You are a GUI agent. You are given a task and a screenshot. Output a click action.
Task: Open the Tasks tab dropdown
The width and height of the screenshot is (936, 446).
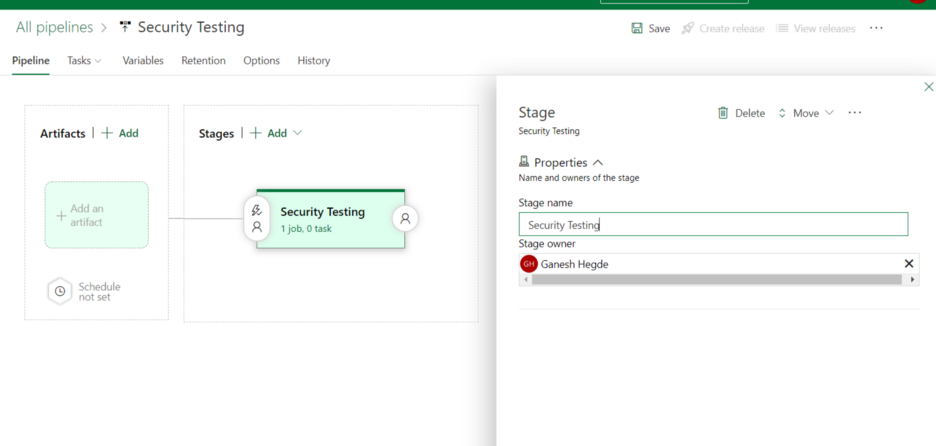pyautogui.click(x=84, y=61)
